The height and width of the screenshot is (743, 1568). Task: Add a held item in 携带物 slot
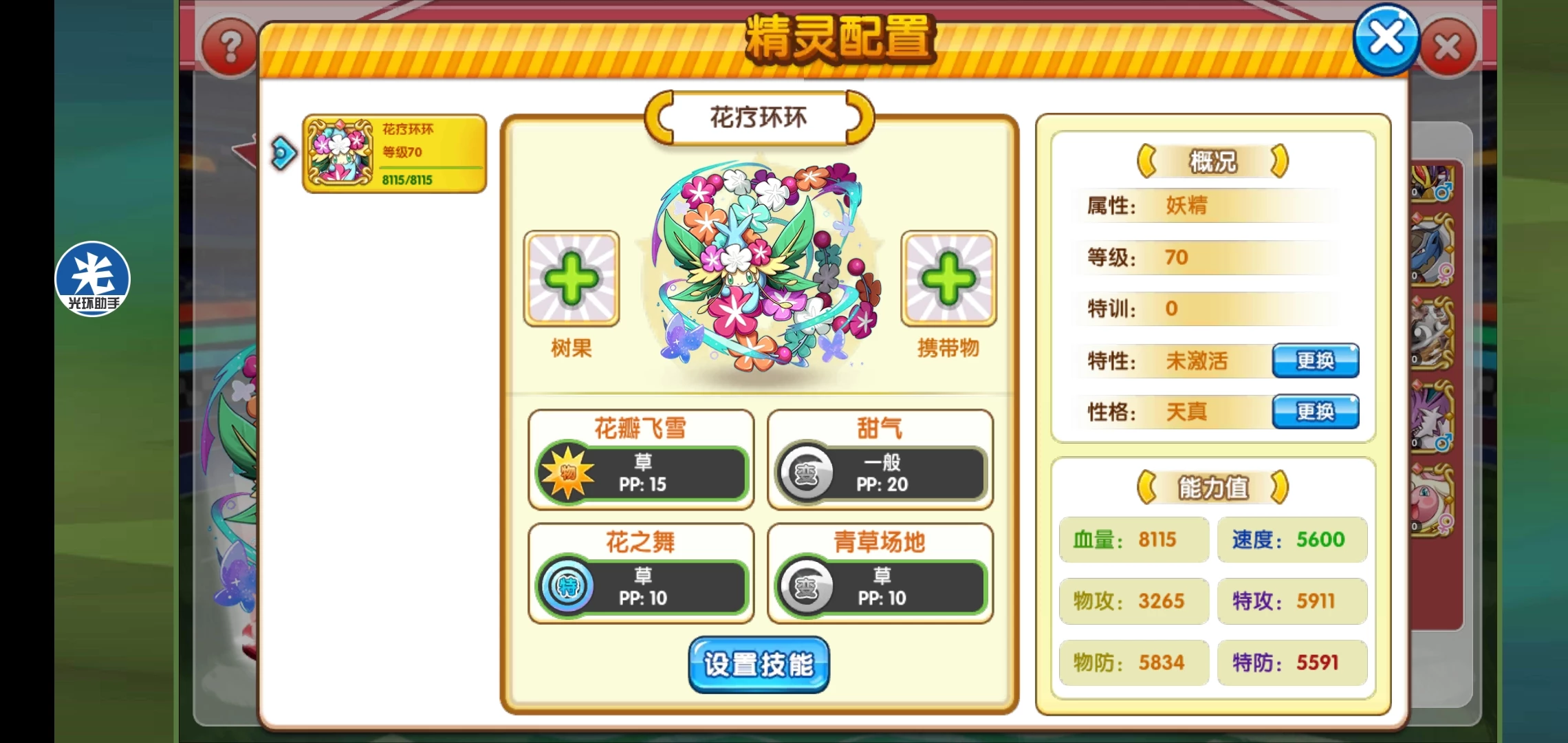pyautogui.click(x=948, y=279)
